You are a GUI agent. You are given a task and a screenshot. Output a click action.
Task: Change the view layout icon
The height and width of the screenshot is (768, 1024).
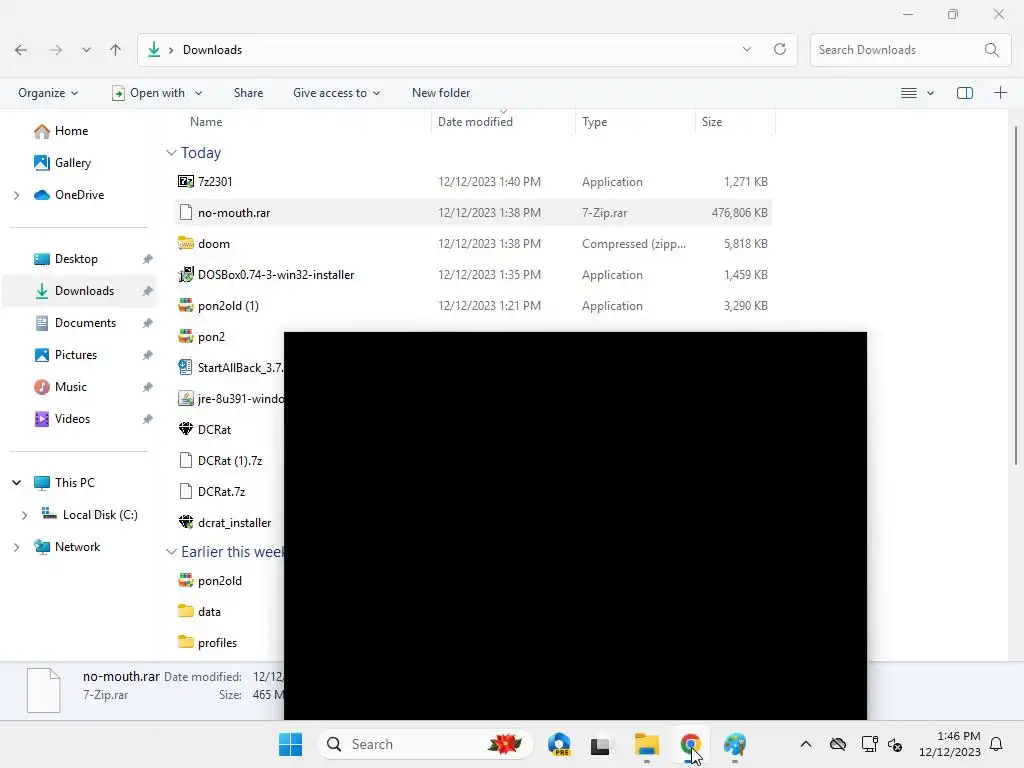908,93
